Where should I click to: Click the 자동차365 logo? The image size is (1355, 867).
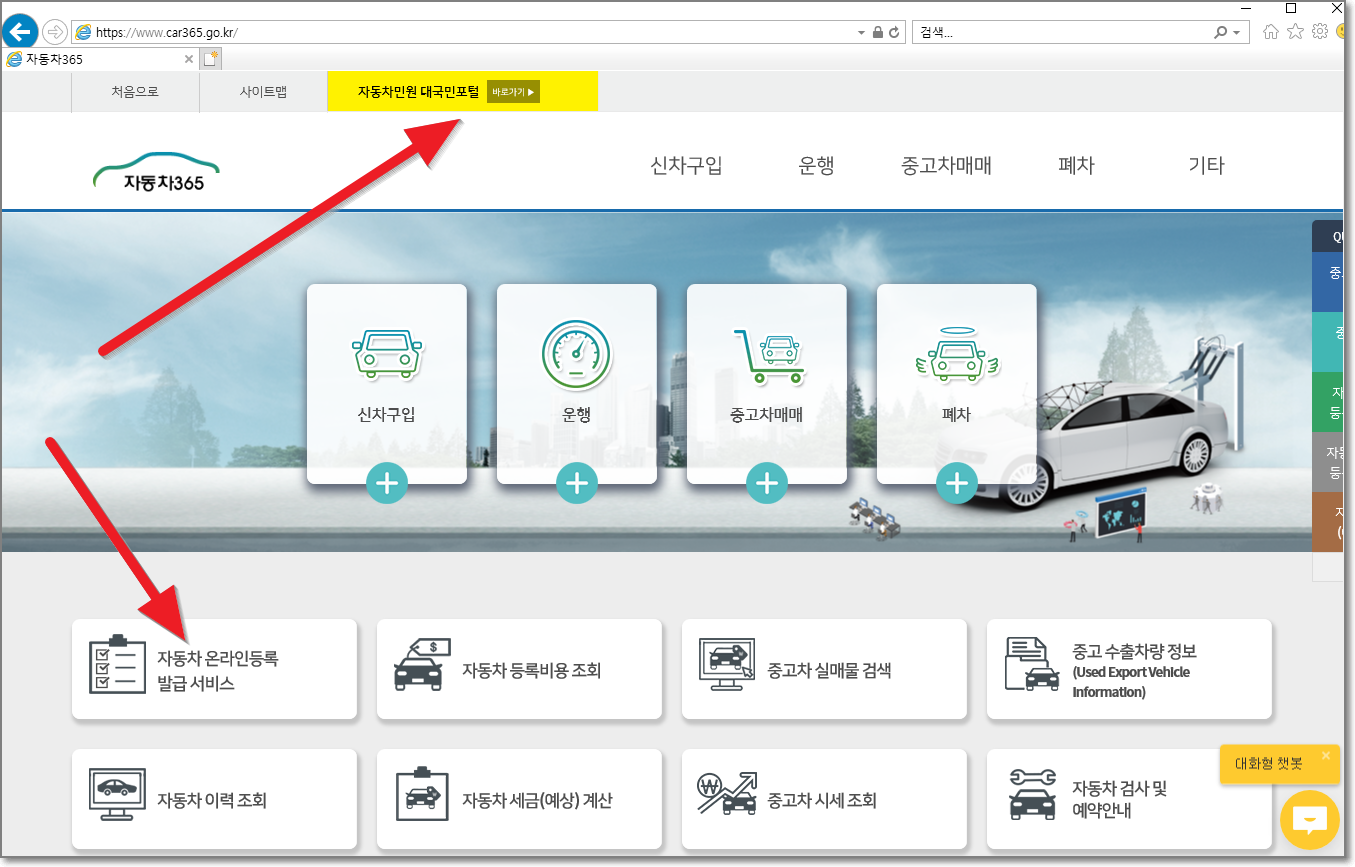[156, 172]
